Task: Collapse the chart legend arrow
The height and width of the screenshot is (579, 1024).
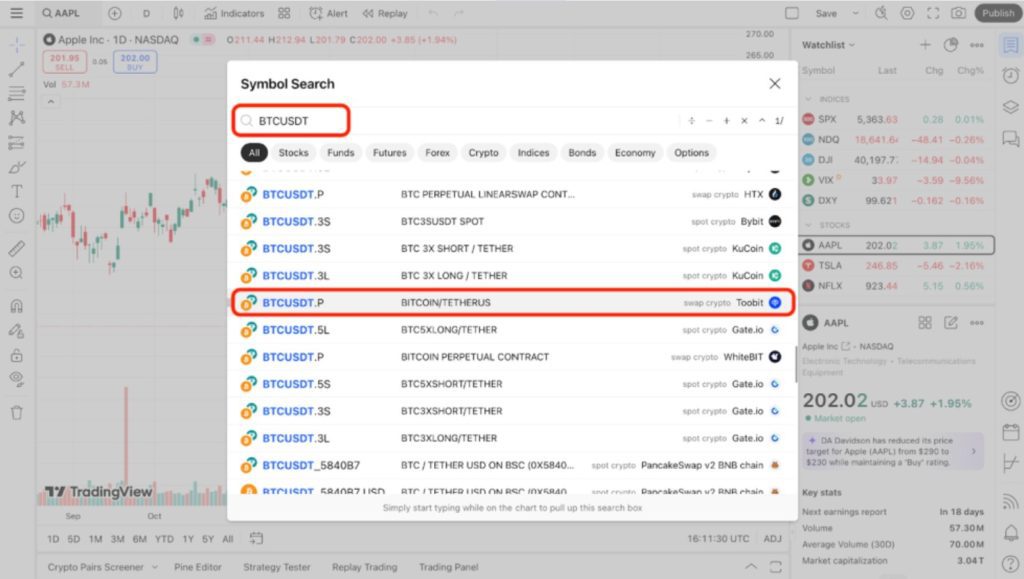Action: tap(50, 101)
